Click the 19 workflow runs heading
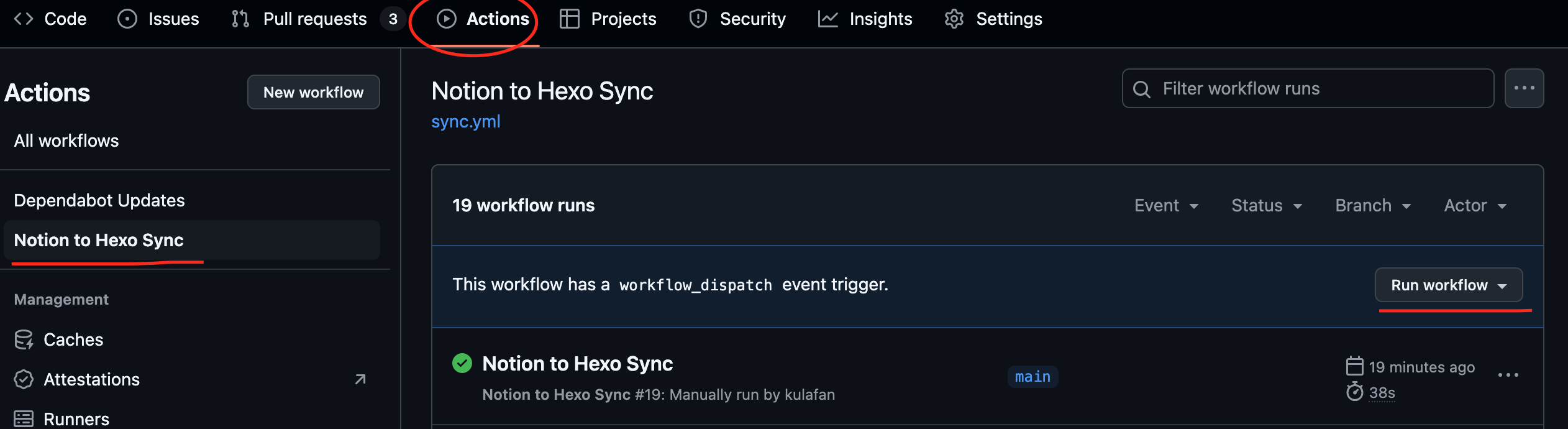The width and height of the screenshot is (1568, 429). coord(523,206)
